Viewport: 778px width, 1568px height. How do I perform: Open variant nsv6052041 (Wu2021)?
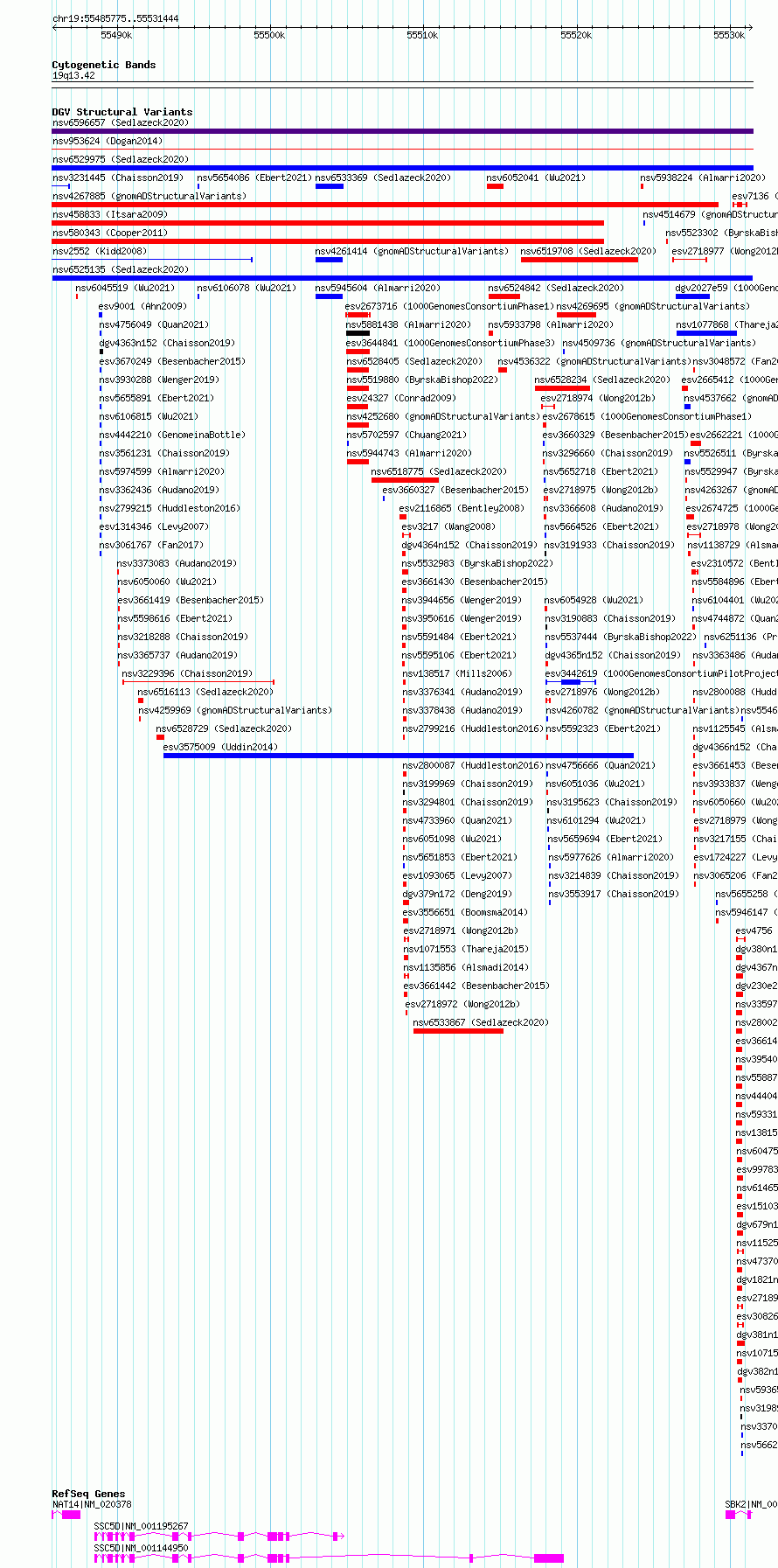(x=536, y=178)
